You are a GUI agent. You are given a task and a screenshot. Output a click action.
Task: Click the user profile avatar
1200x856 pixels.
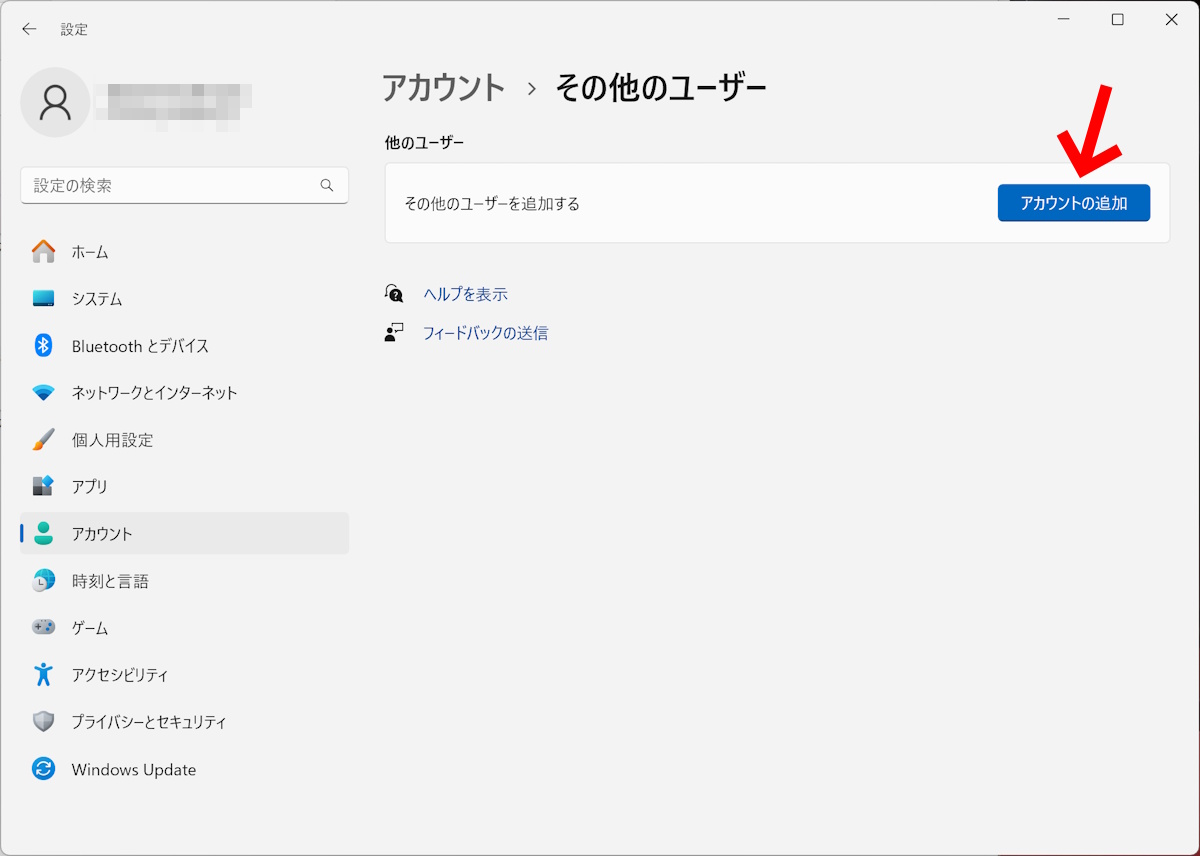click(55, 102)
